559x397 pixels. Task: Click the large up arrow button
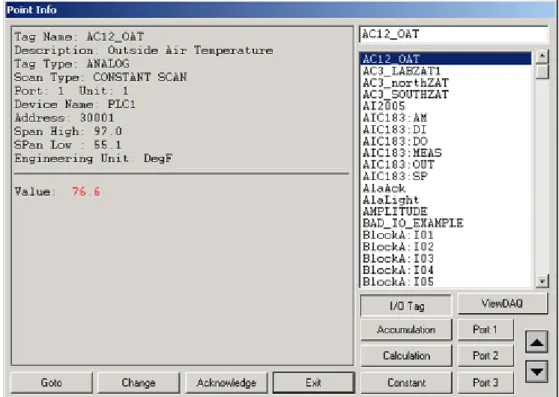(x=536, y=342)
